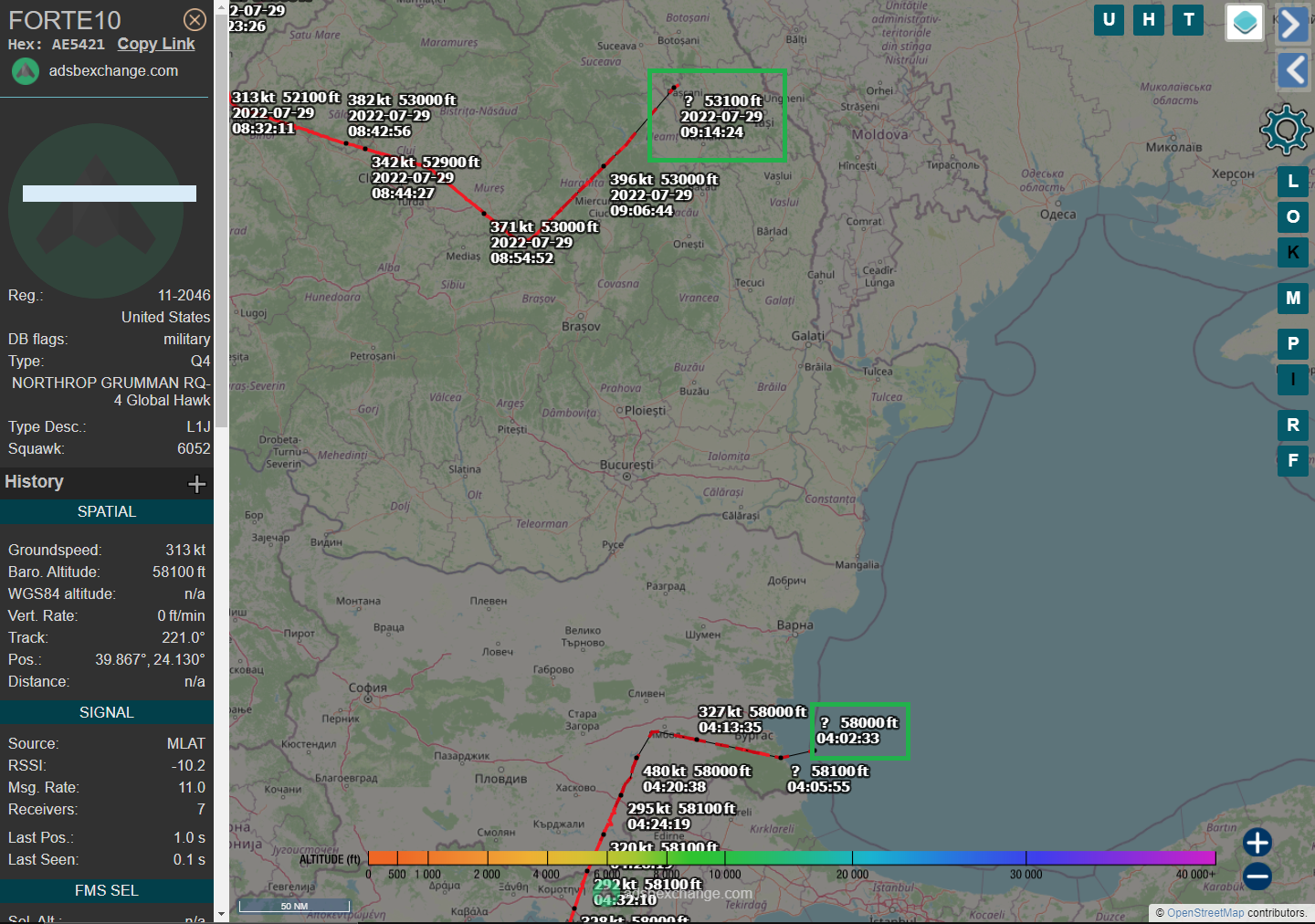Toggle the M map button

point(1292,299)
